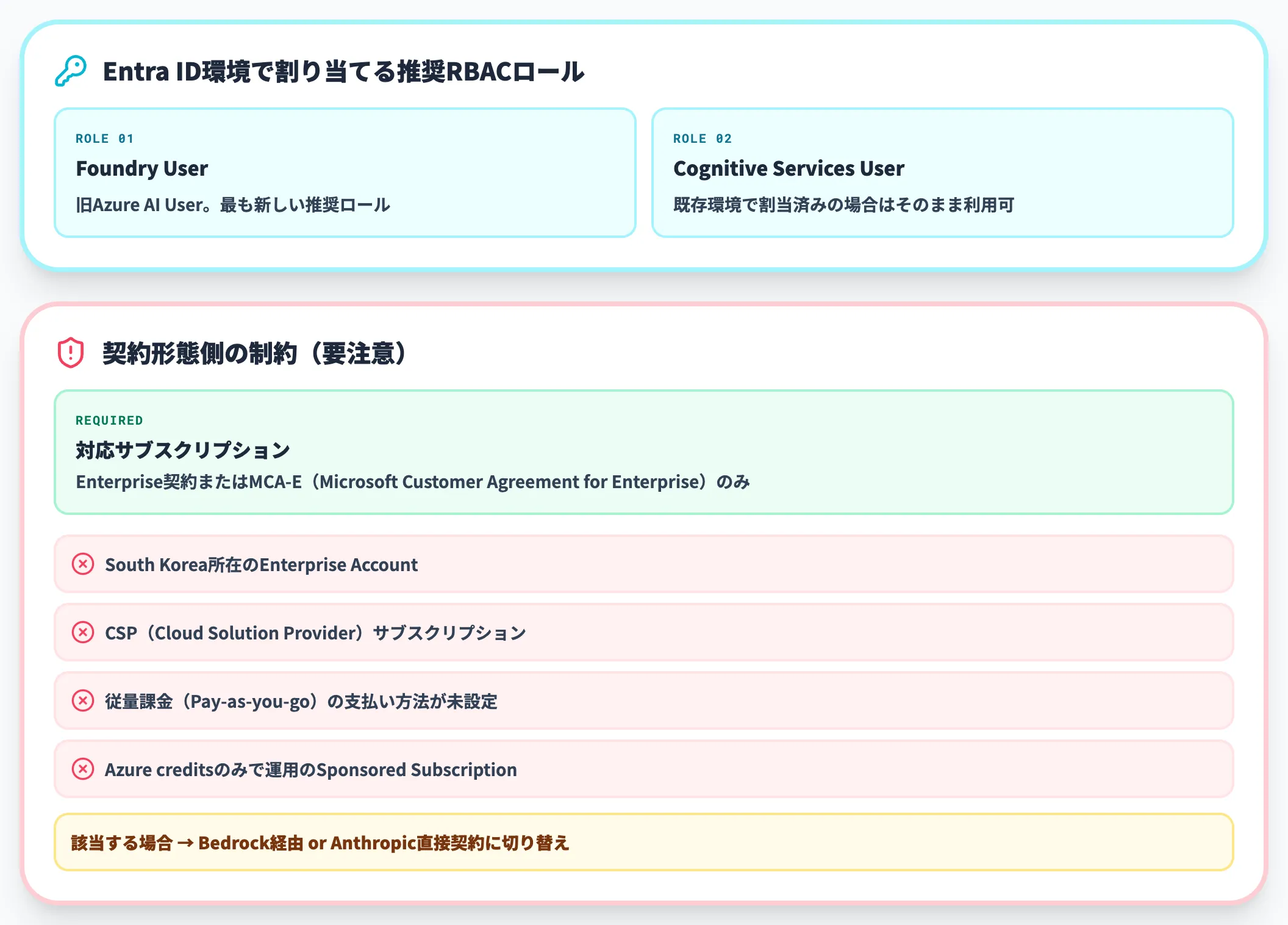The width and height of the screenshot is (1288, 925).
Task: Click the CSP Cloud Solution Provider row
Action: tap(644, 632)
